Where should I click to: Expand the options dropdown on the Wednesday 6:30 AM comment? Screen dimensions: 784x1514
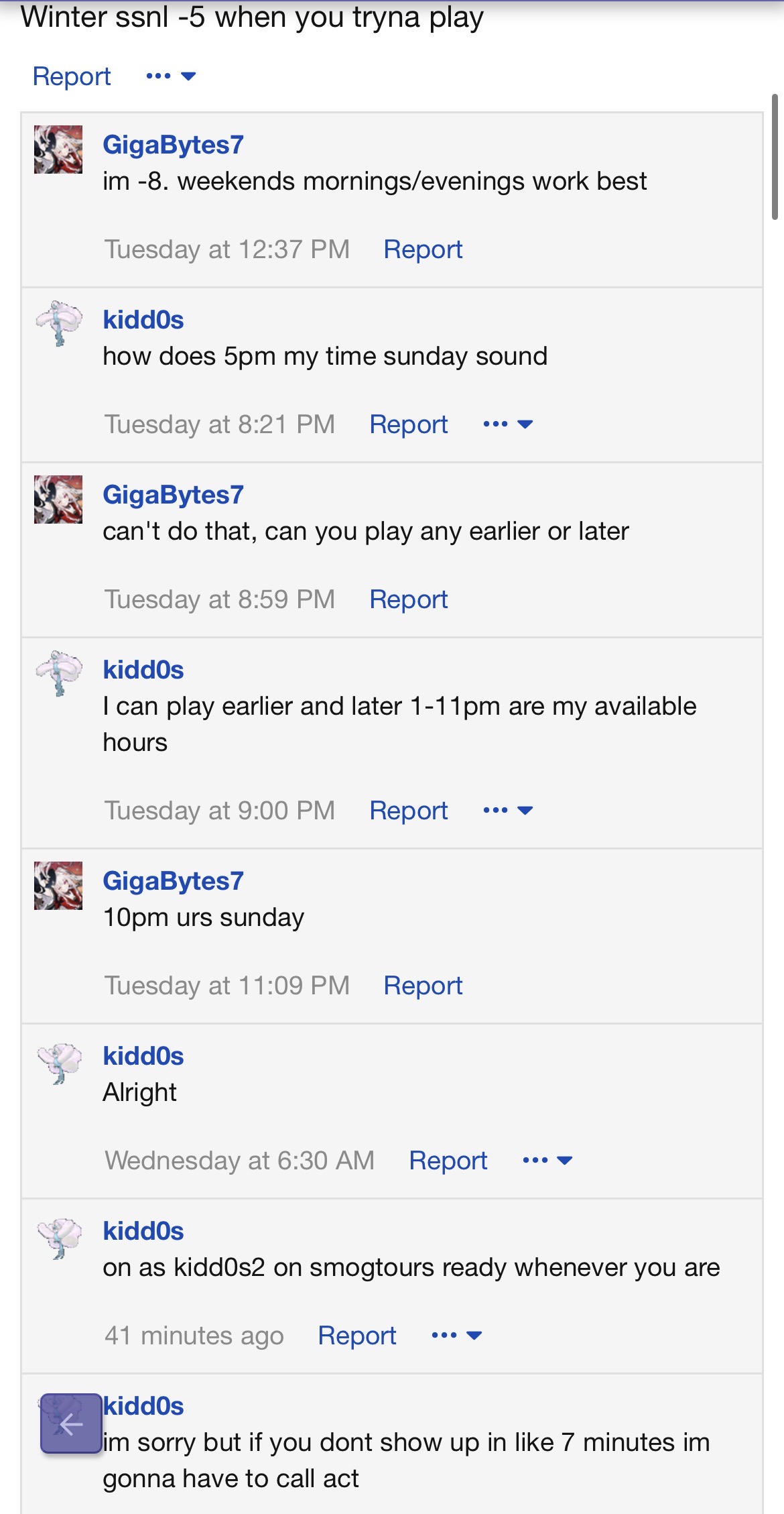(547, 1161)
